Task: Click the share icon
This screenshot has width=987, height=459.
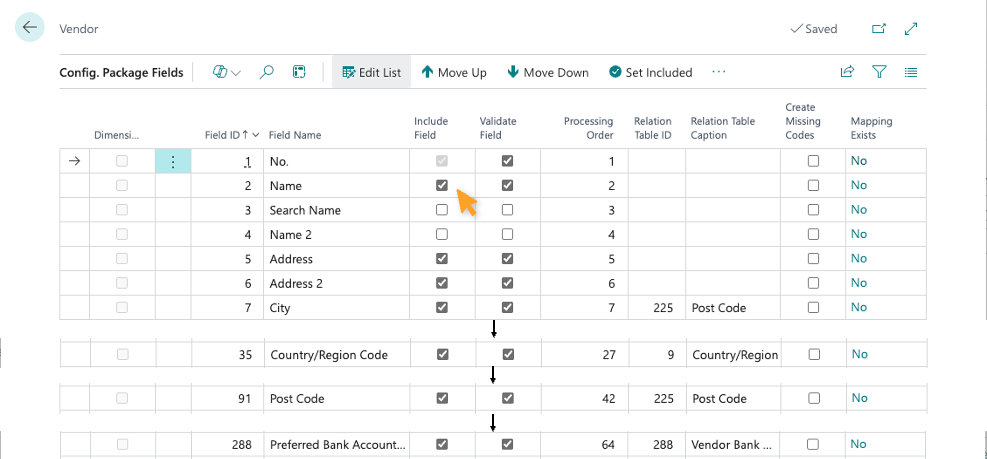Action: pos(847,72)
